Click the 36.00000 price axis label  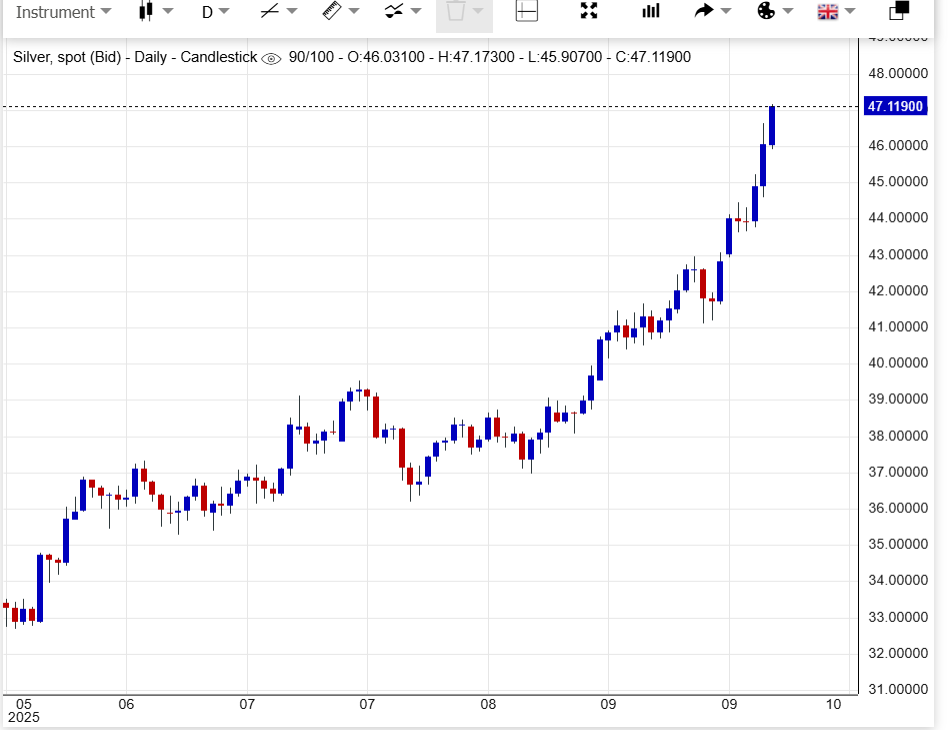click(x=898, y=508)
